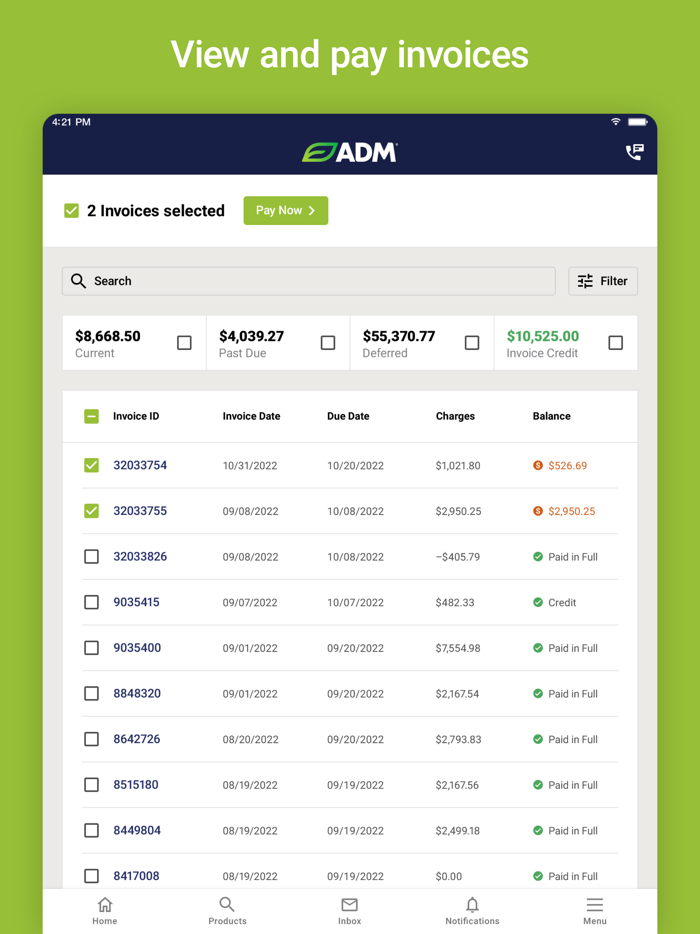Select invoice 8642726 checkbox

(x=91, y=739)
